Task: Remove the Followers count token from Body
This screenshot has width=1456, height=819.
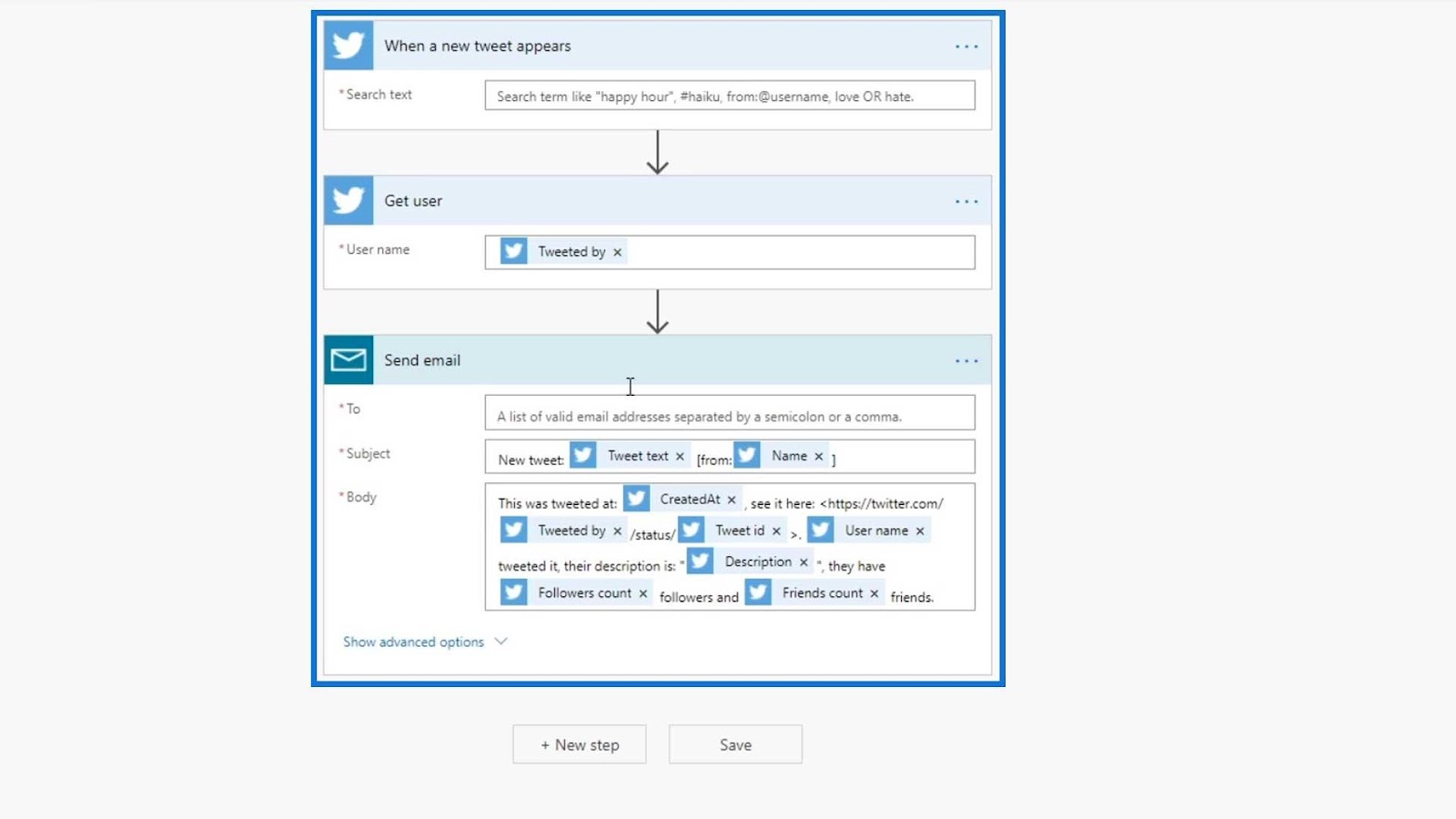Action: tap(642, 593)
